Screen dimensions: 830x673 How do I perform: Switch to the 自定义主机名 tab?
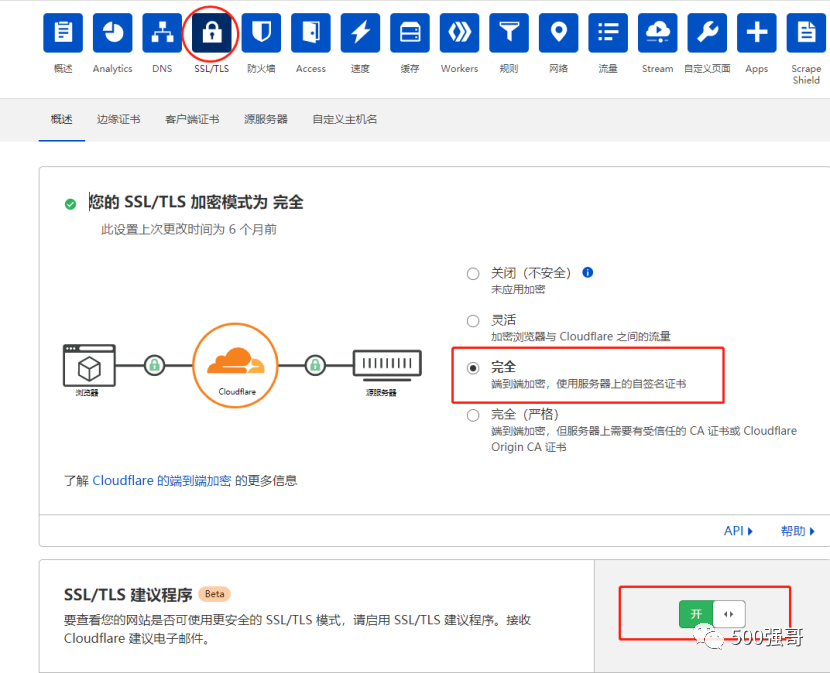[345, 119]
